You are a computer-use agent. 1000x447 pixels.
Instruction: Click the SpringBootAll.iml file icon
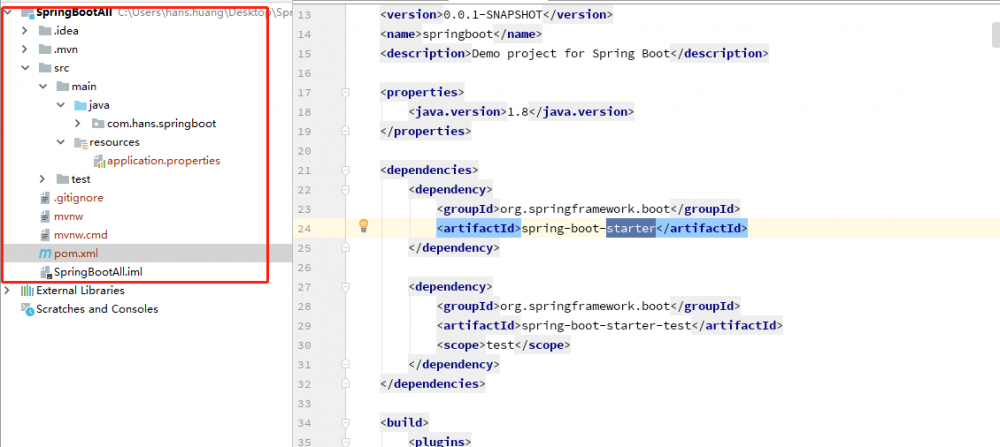click(45, 272)
